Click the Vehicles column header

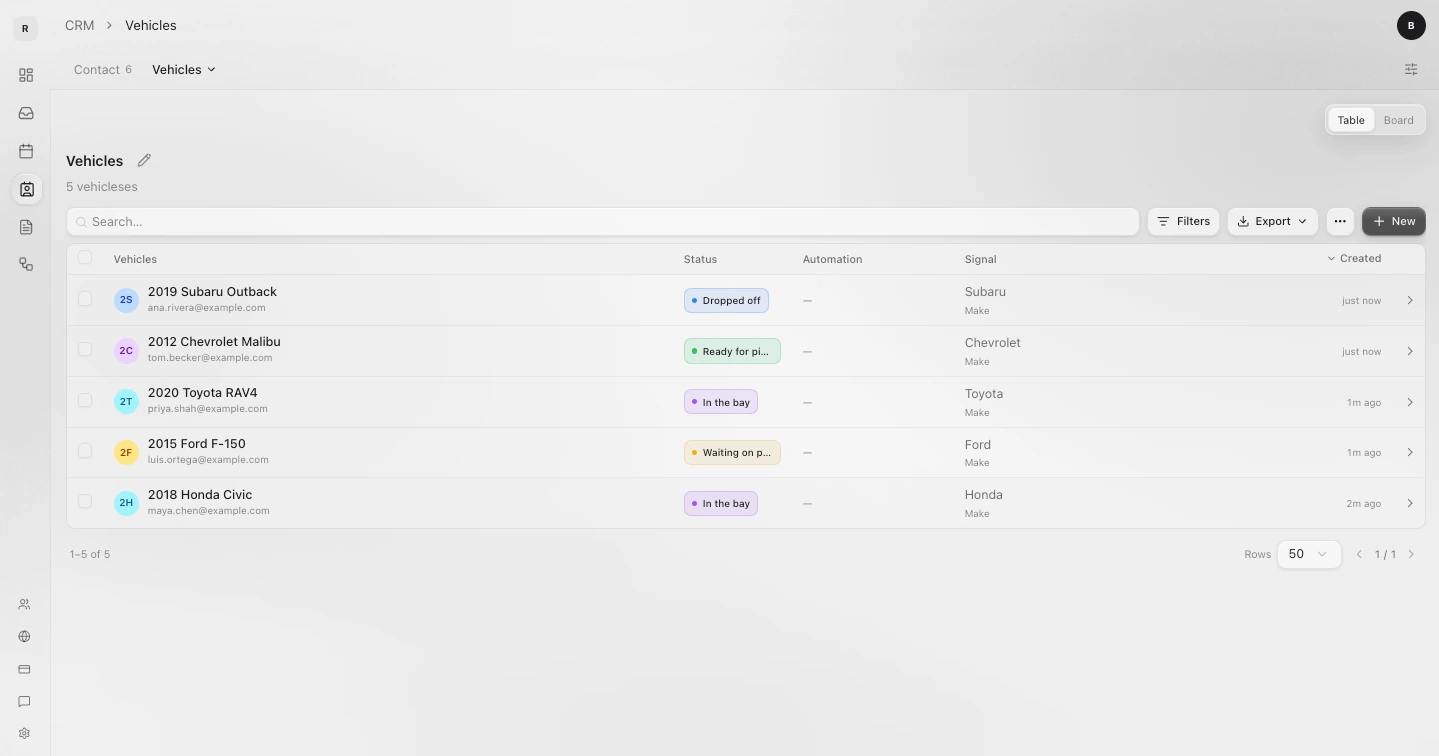[x=135, y=259]
